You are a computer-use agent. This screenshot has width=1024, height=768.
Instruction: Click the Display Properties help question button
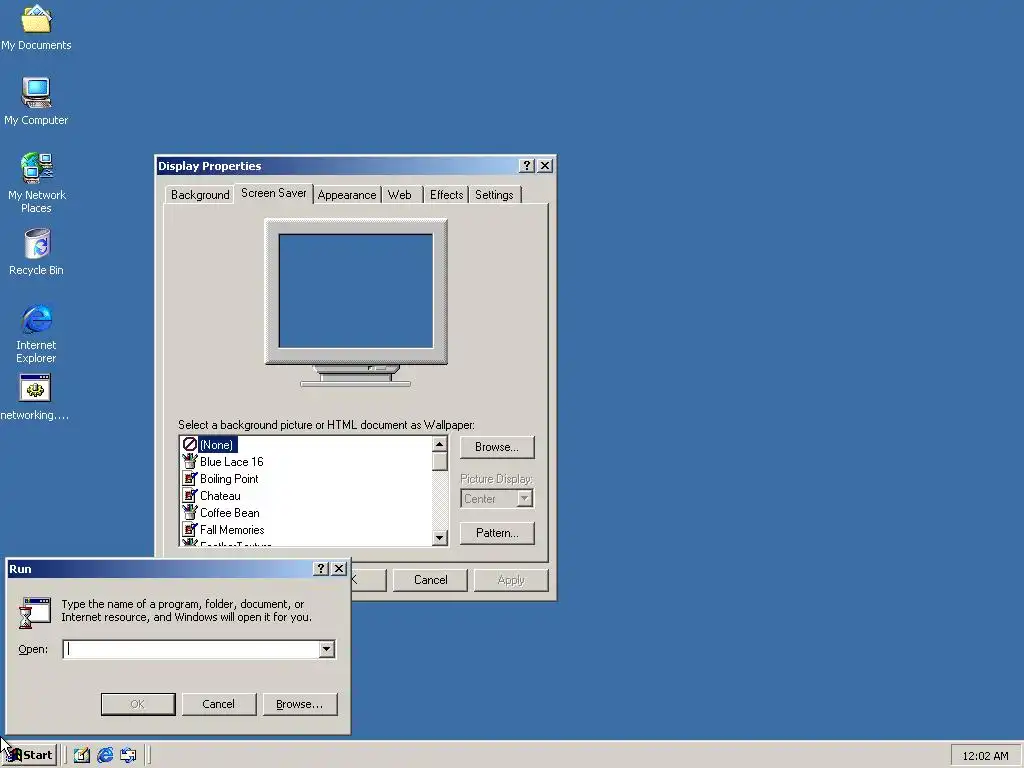pos(526,166)
